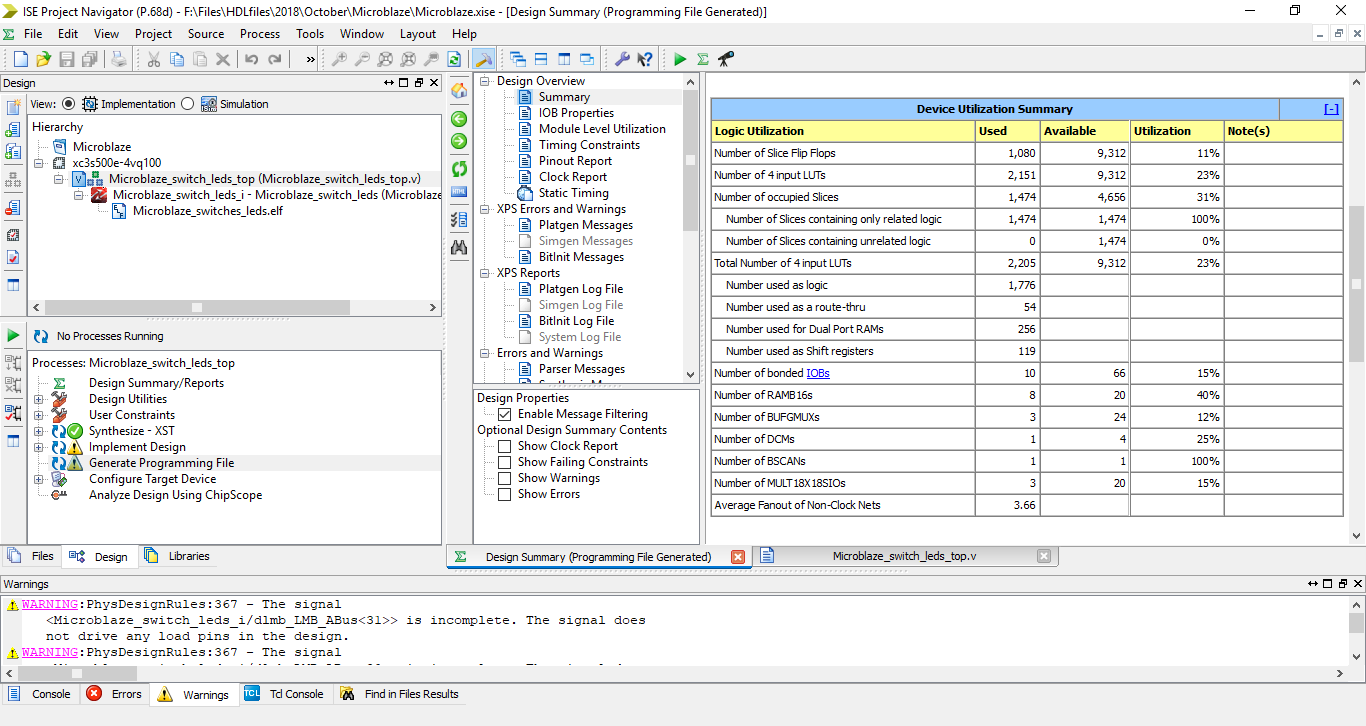Open the Process menu
Image resolution: width=1366 pixels, height=726 pixels.
point(260,34)
